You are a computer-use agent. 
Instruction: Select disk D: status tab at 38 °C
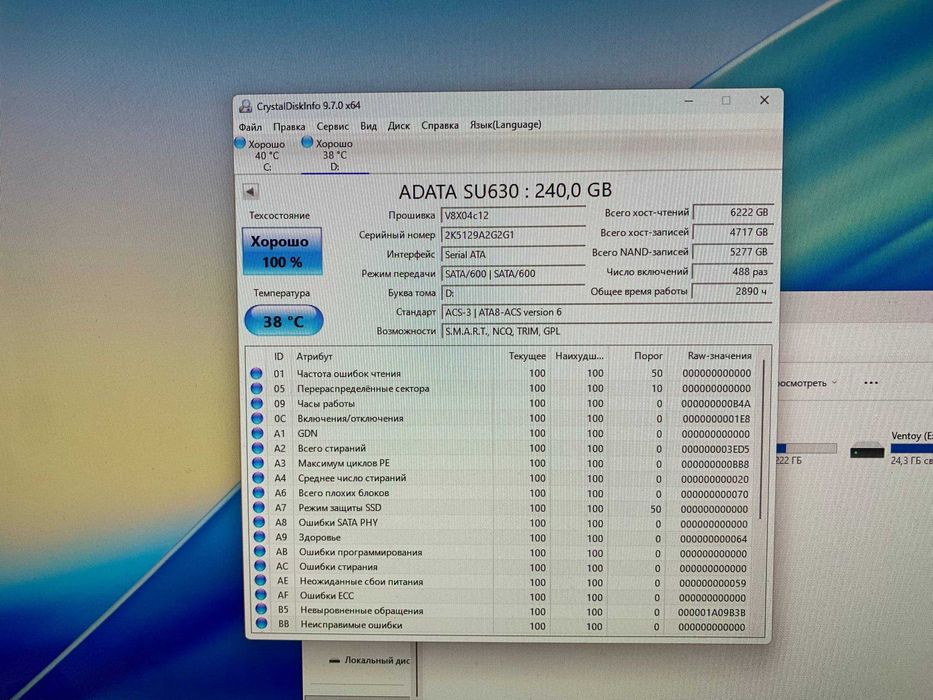pyautogui.click(x=334, y=155)
